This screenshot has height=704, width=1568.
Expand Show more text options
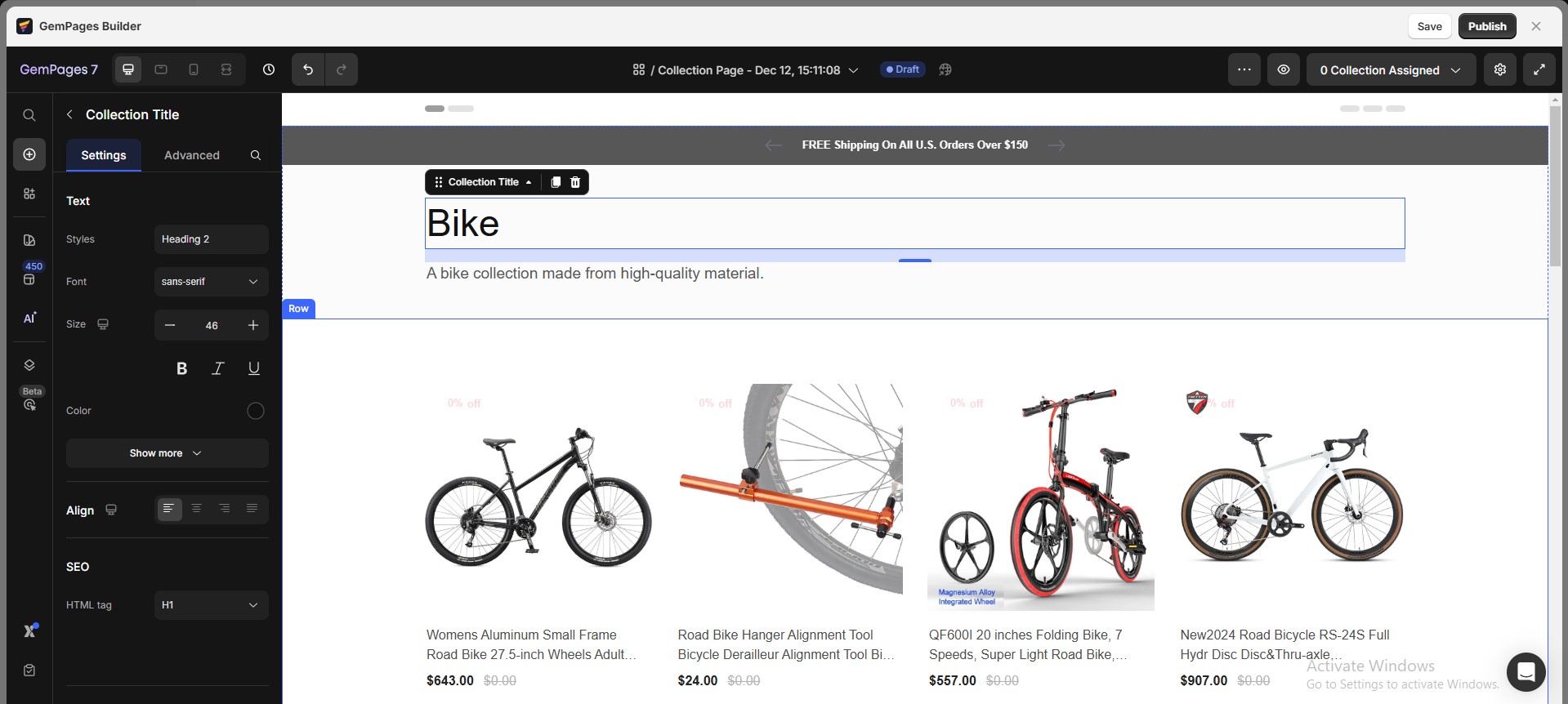[x=167, y=453]
